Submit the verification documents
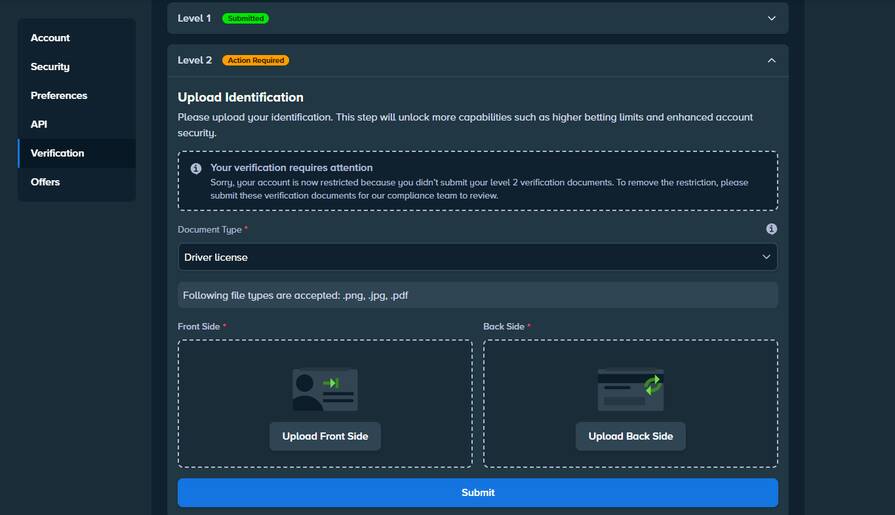The image size is (895, 515). tap(477, 492)
